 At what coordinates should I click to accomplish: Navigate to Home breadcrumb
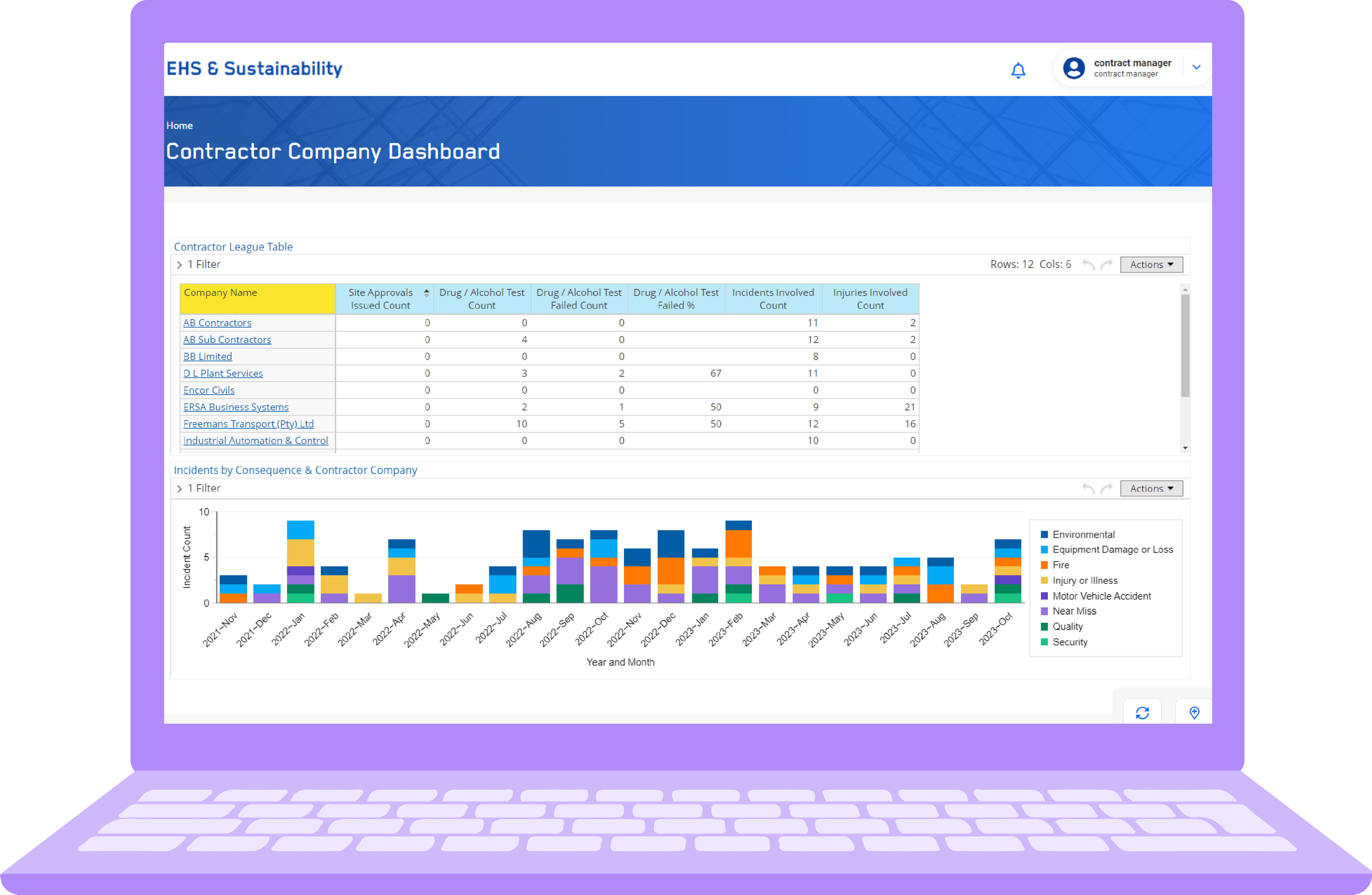pyautogui.click(x=179, y=125)
